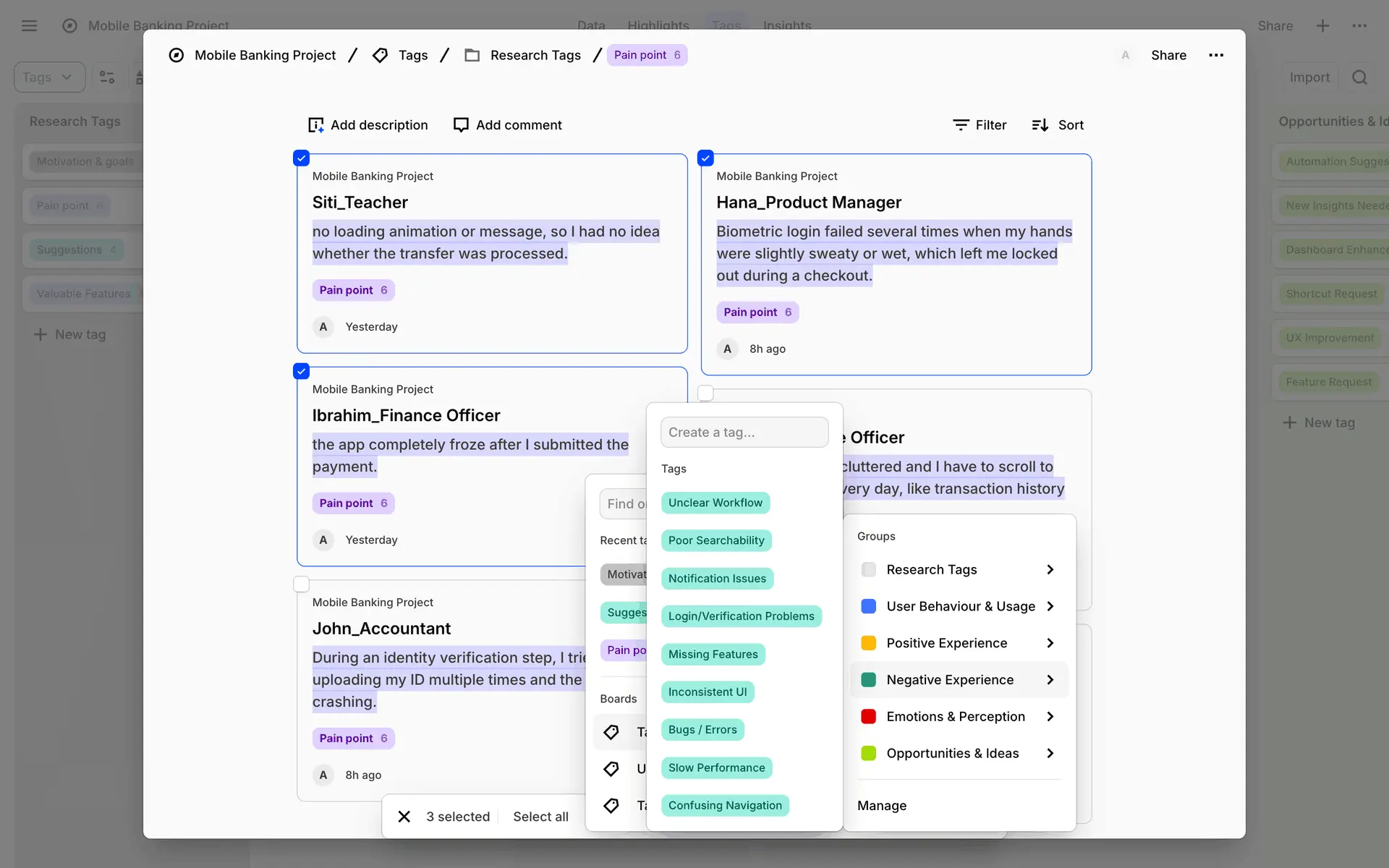1389x868 pixels.
Task: Select the Bugs / Errors tag
Action: 702,730
